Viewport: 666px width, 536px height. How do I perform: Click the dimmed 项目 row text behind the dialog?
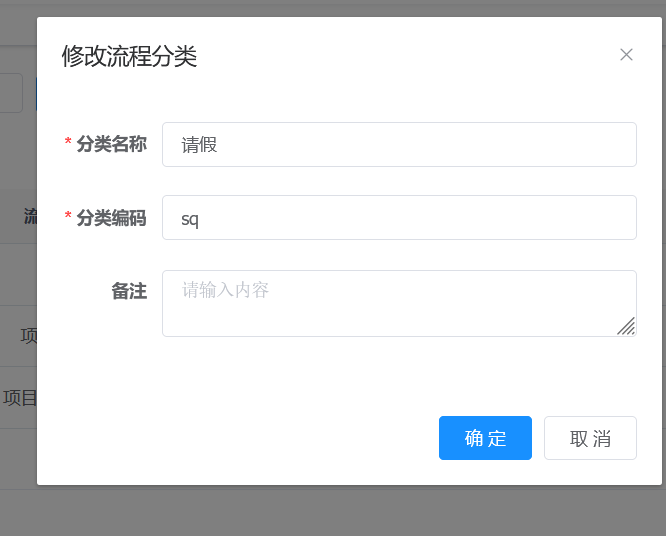tap(19, 397)
